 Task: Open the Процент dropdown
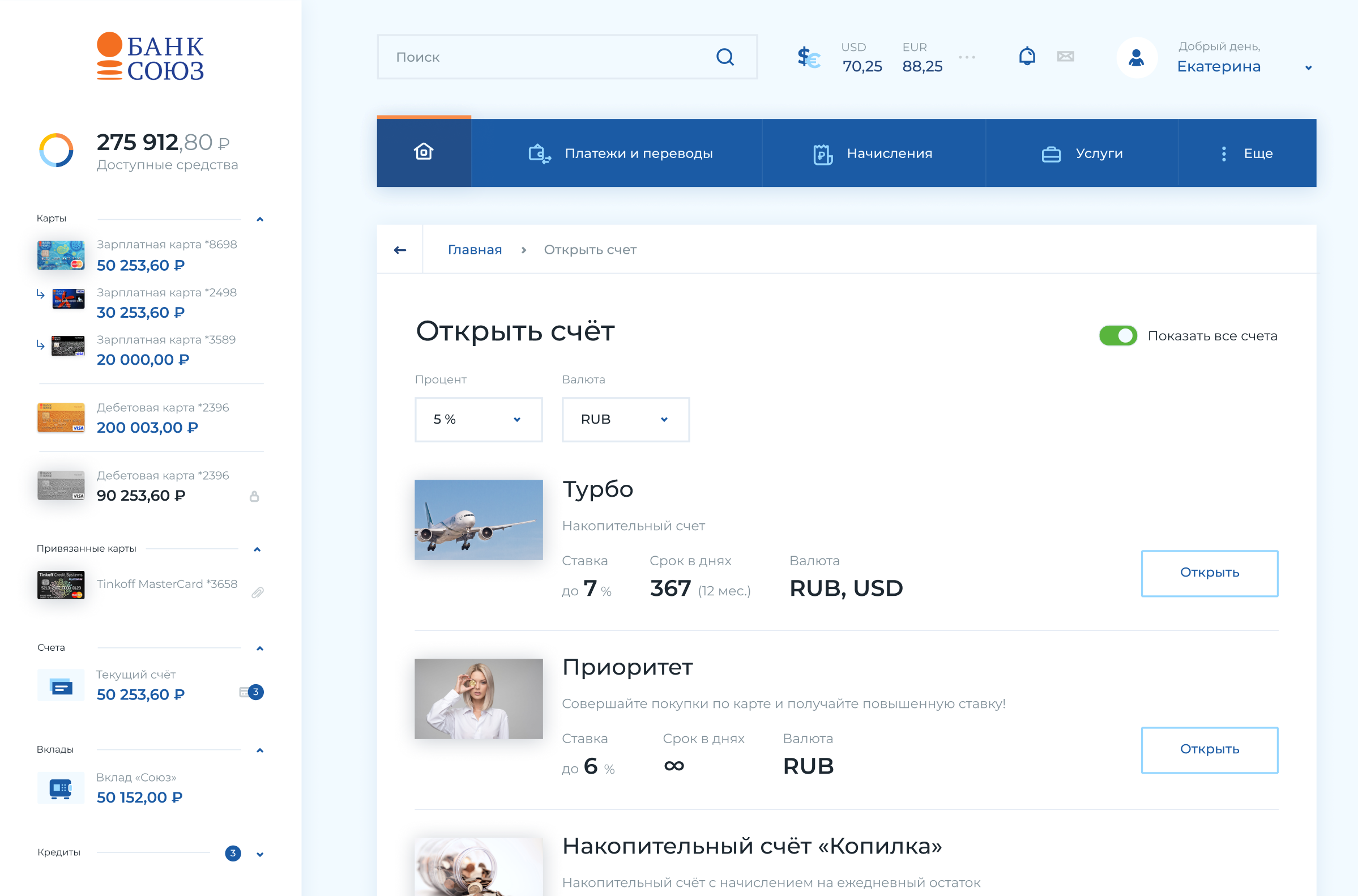pos(479,420)
